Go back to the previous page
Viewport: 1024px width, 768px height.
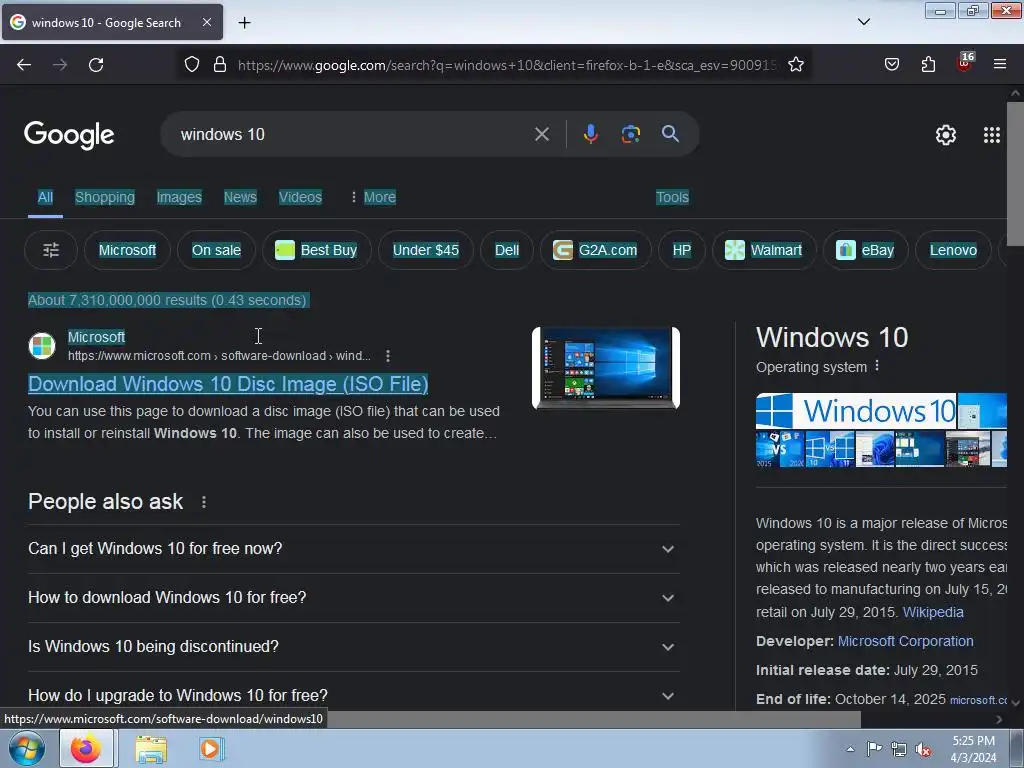(x=24, y=65)
